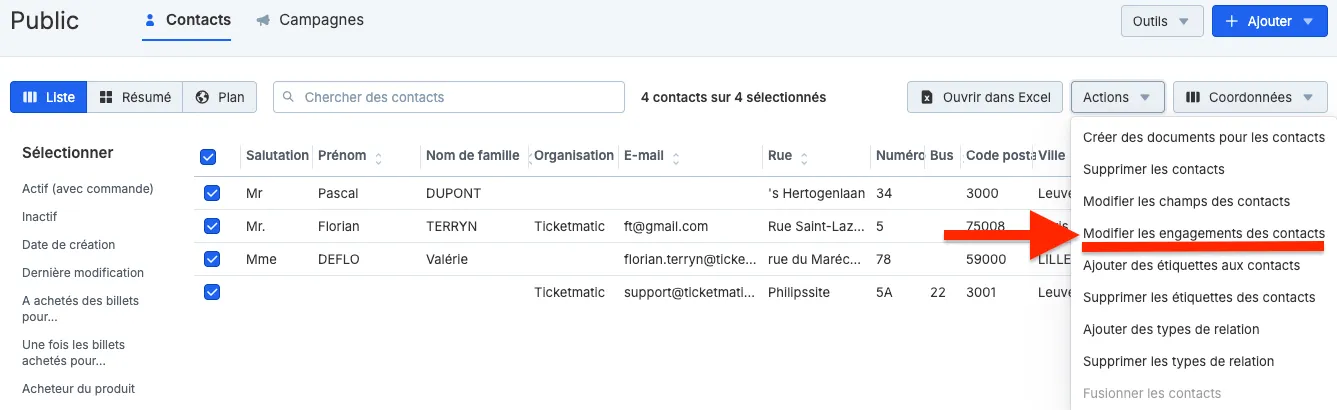Click the plus icon on Ajouter button
Viewport: 1337px width, 410px height.
pos(1230,21)
